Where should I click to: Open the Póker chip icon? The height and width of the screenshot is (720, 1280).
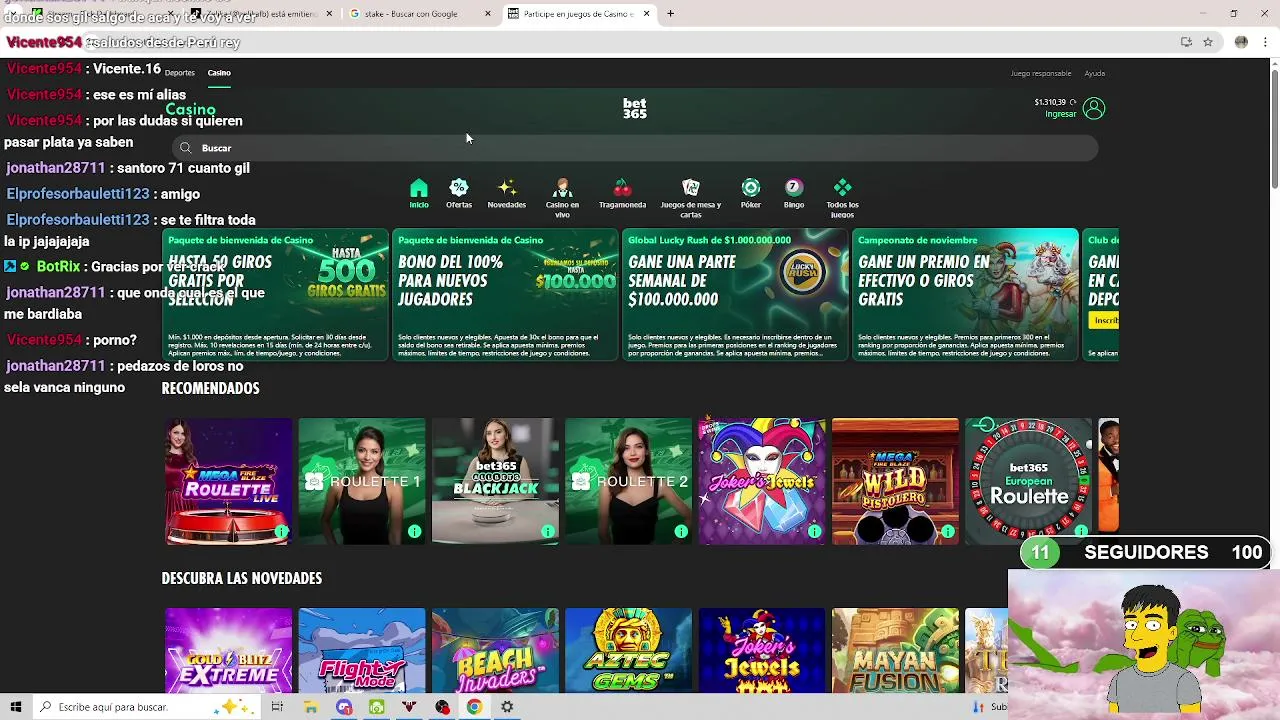pyautogui.click(x=751, y=188)
